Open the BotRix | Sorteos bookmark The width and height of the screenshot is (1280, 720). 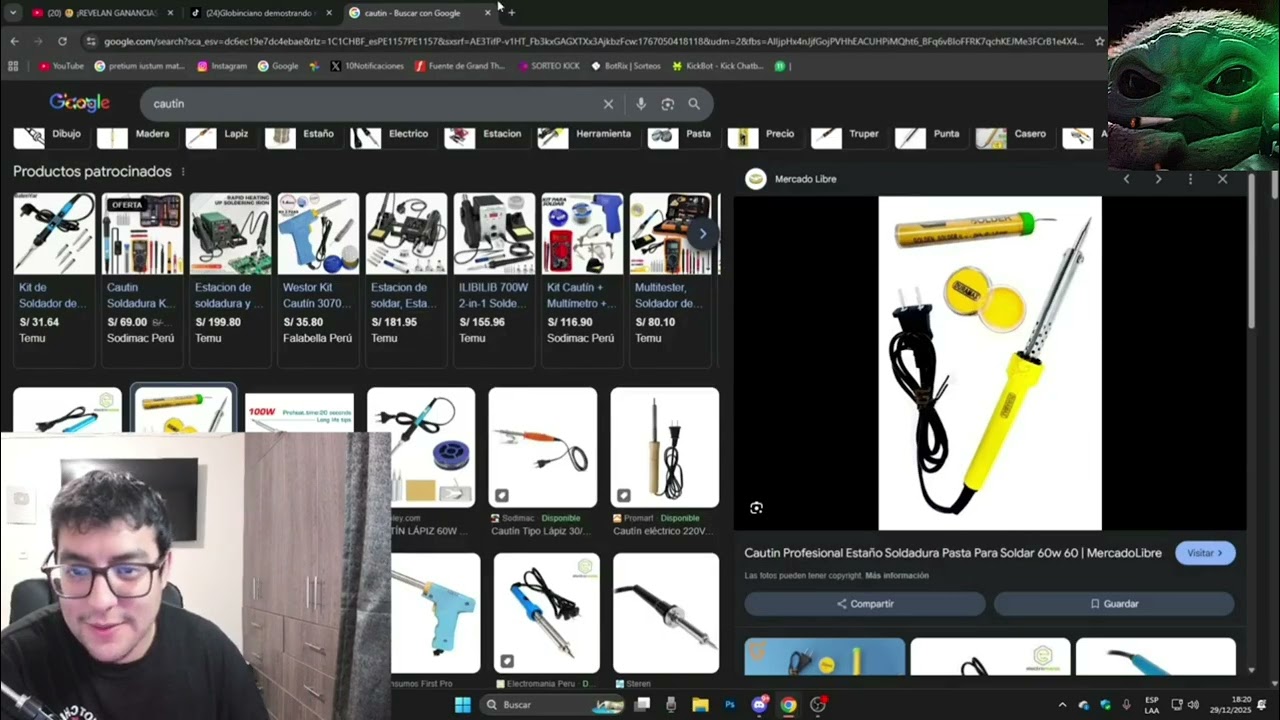tap(626, 66)
